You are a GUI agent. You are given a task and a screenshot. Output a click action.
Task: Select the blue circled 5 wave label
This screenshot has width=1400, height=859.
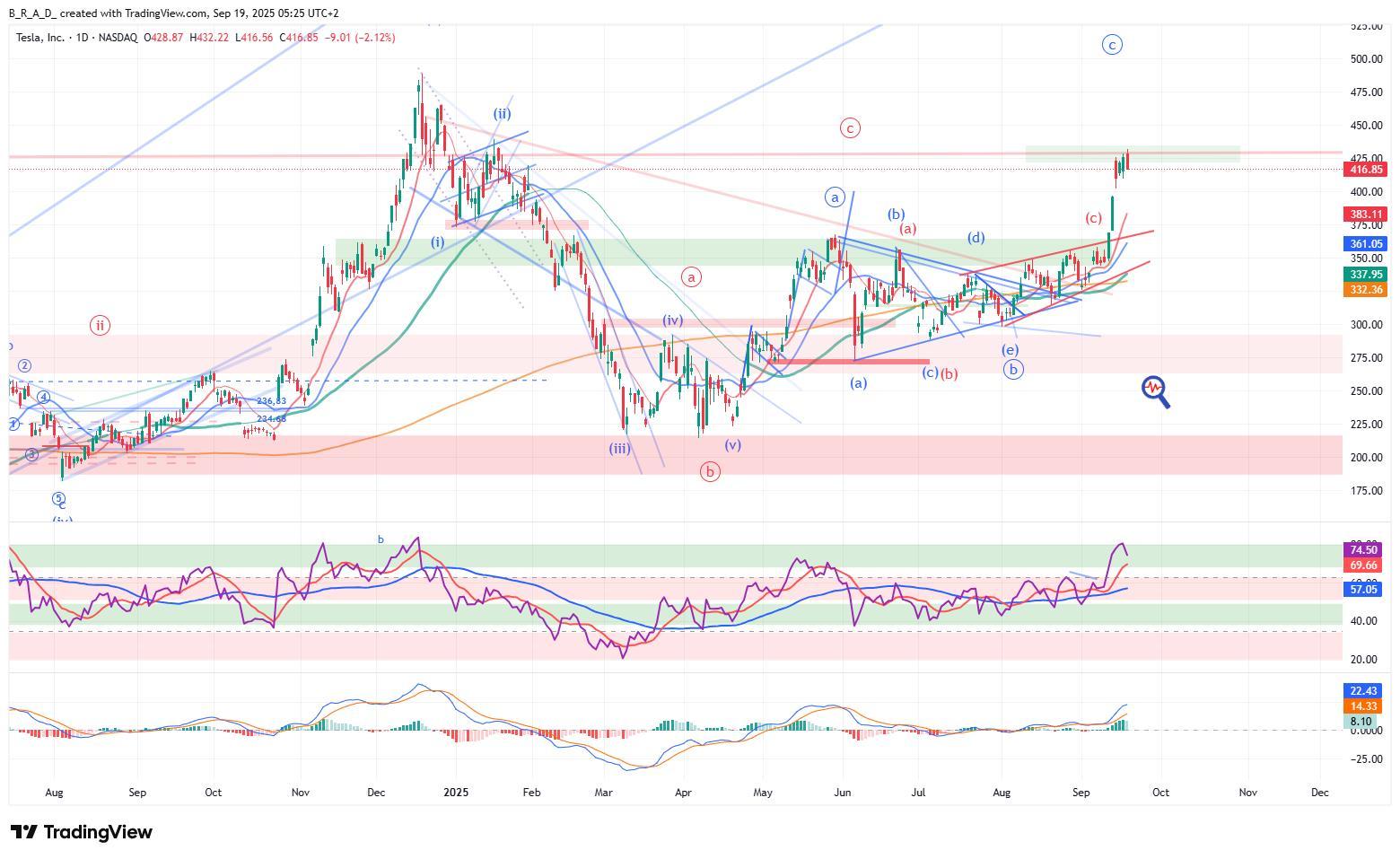tap(58, 498)
